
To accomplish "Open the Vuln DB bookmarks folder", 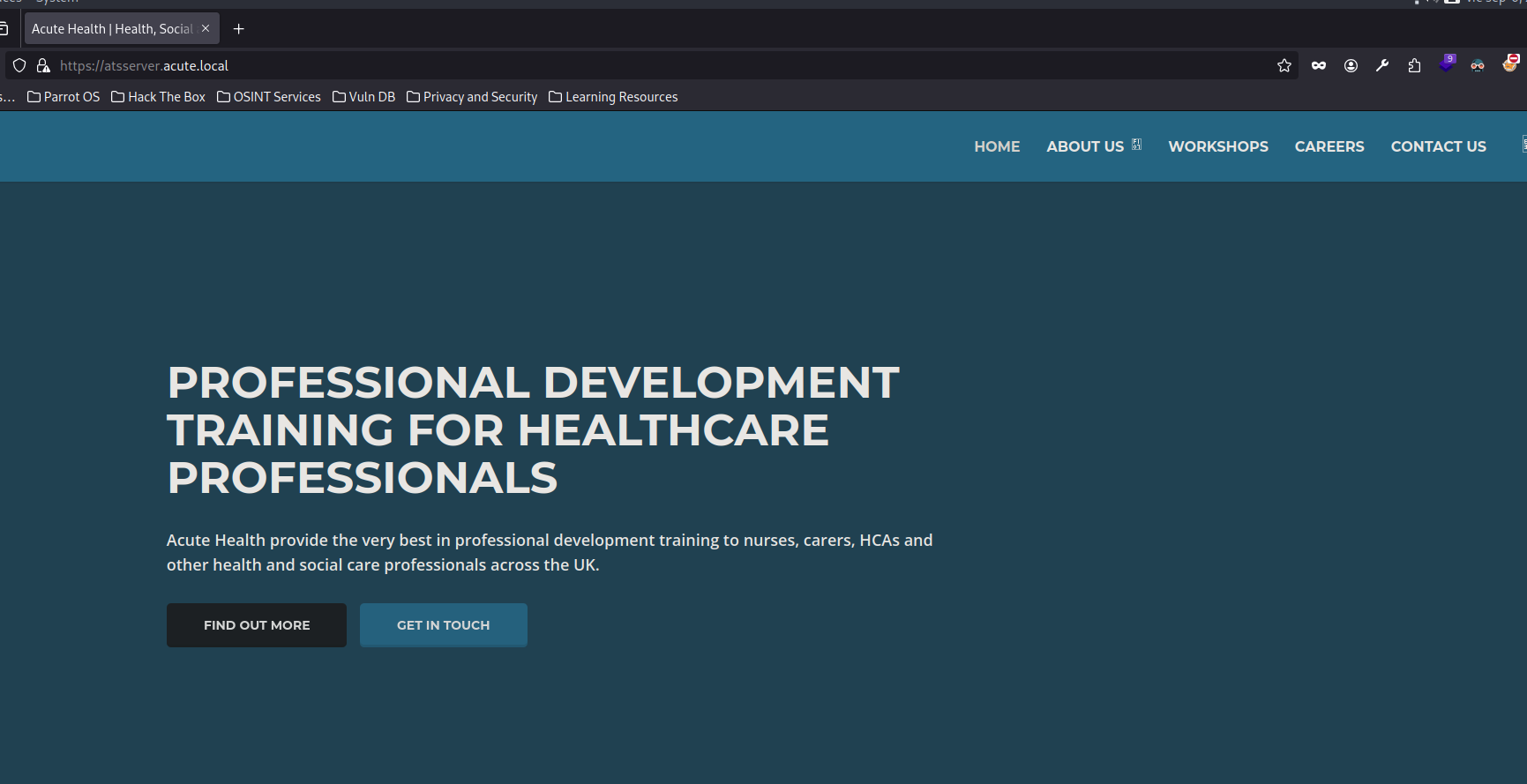I will [363, 97].
